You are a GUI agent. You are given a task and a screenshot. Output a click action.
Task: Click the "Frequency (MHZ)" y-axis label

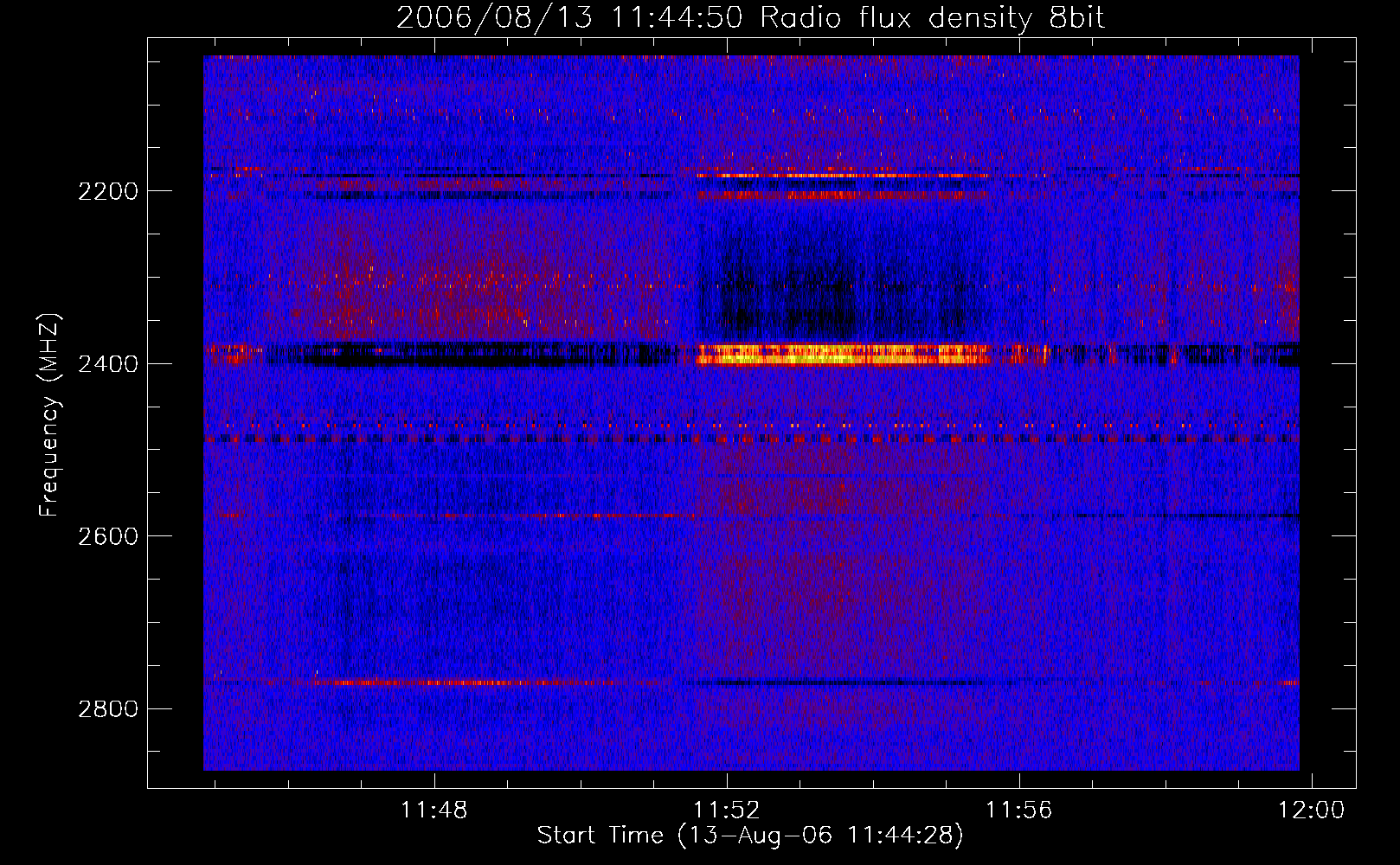tap(50, 415)
